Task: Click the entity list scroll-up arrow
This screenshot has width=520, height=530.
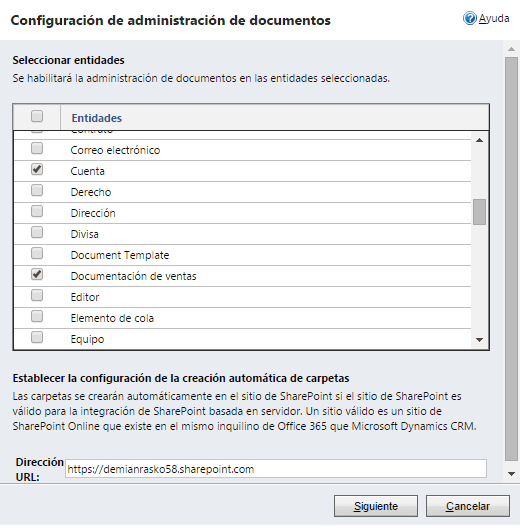Action: (x=479, y=140)
